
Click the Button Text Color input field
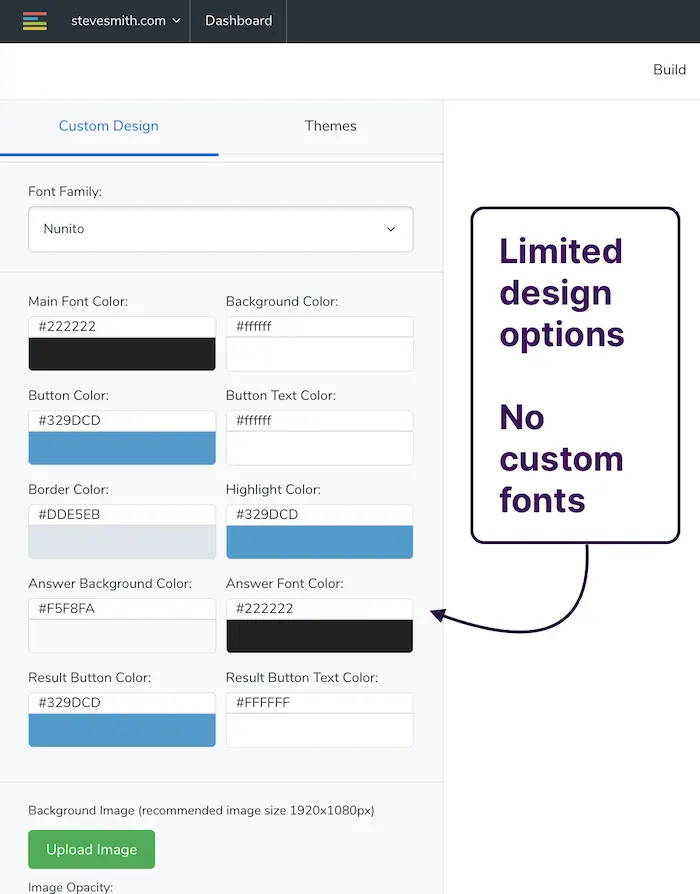pyautogui.click(x=319, y=420)
